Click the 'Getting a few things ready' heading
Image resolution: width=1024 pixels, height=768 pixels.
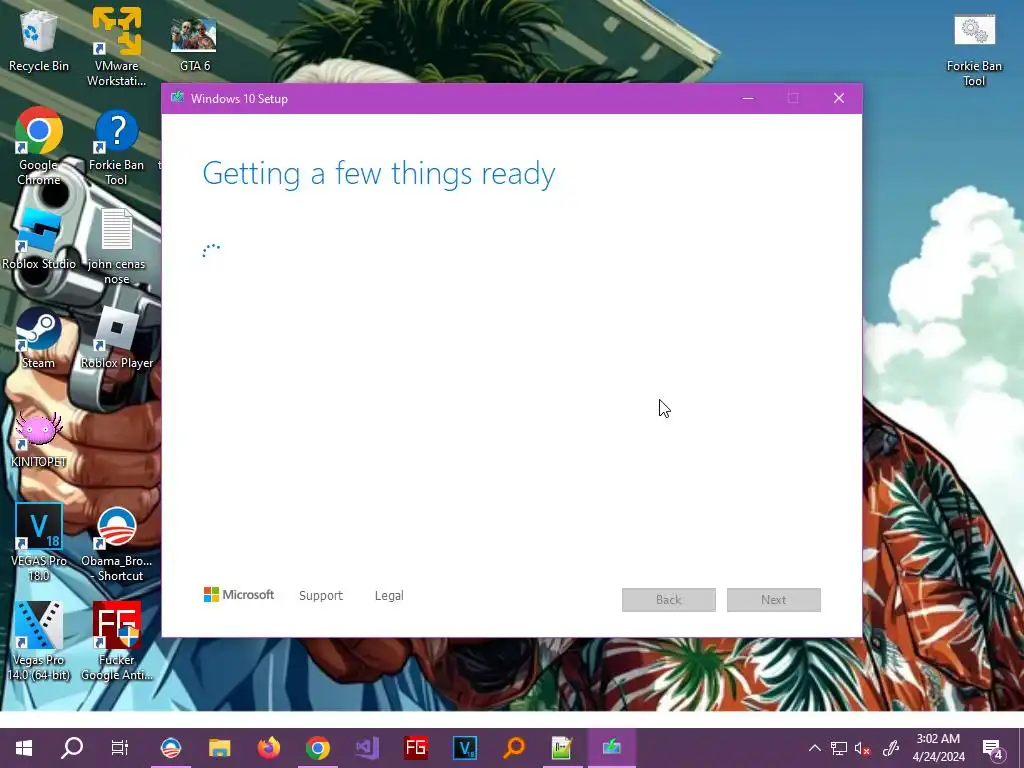(x=379, y=174)
